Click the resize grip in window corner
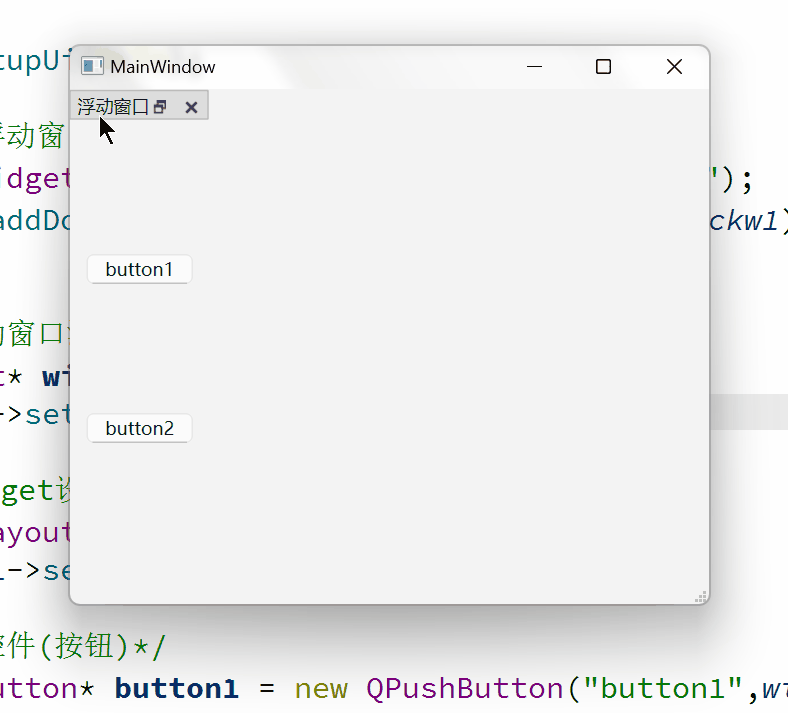 click(x=701, y=596)
